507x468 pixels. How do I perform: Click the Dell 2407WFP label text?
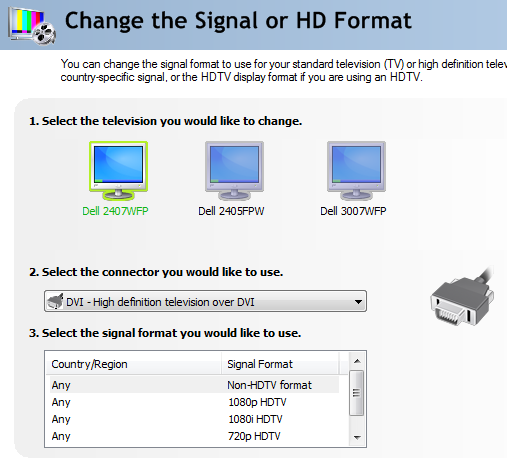(115, 211)
